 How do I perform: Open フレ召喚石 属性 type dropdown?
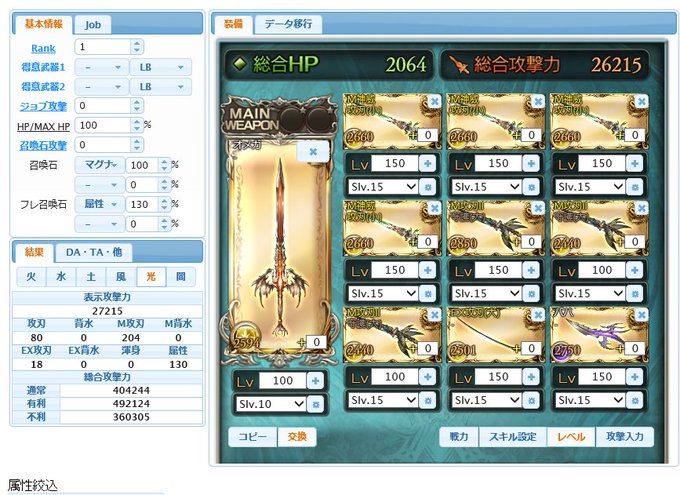point(99,204)
